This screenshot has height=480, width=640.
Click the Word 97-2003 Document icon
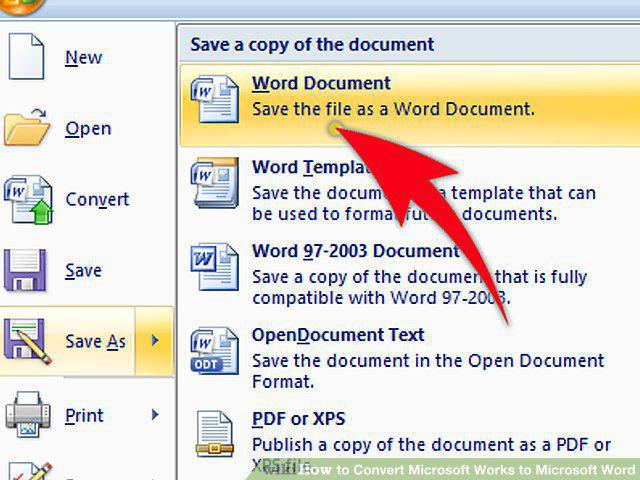[x=215, y=267]
